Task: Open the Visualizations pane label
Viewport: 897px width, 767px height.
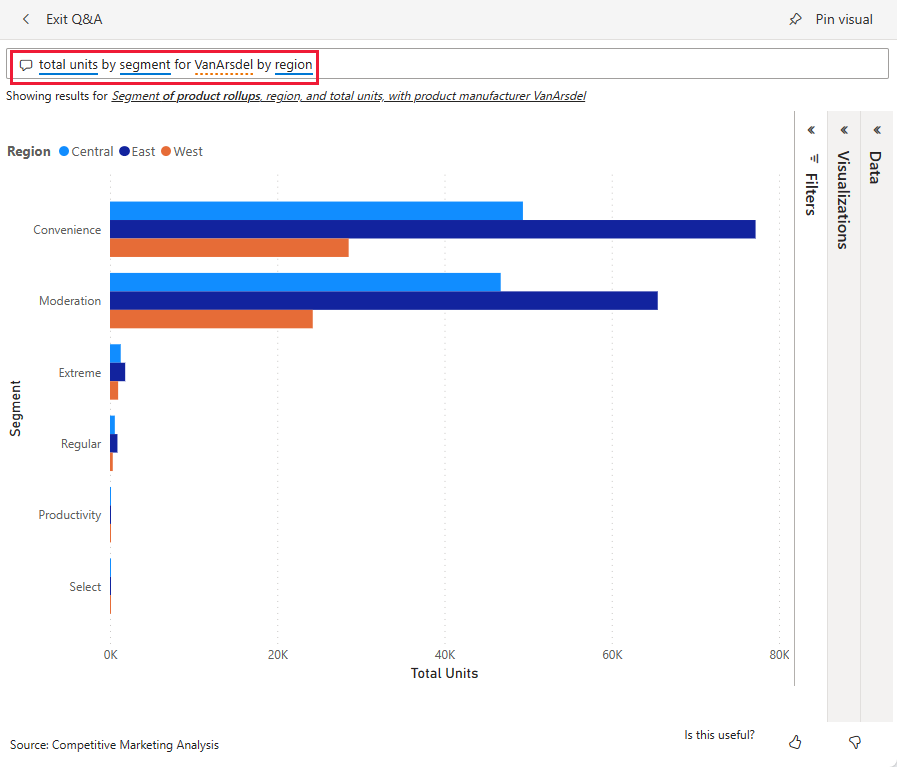Action: (x=843, y=200)
